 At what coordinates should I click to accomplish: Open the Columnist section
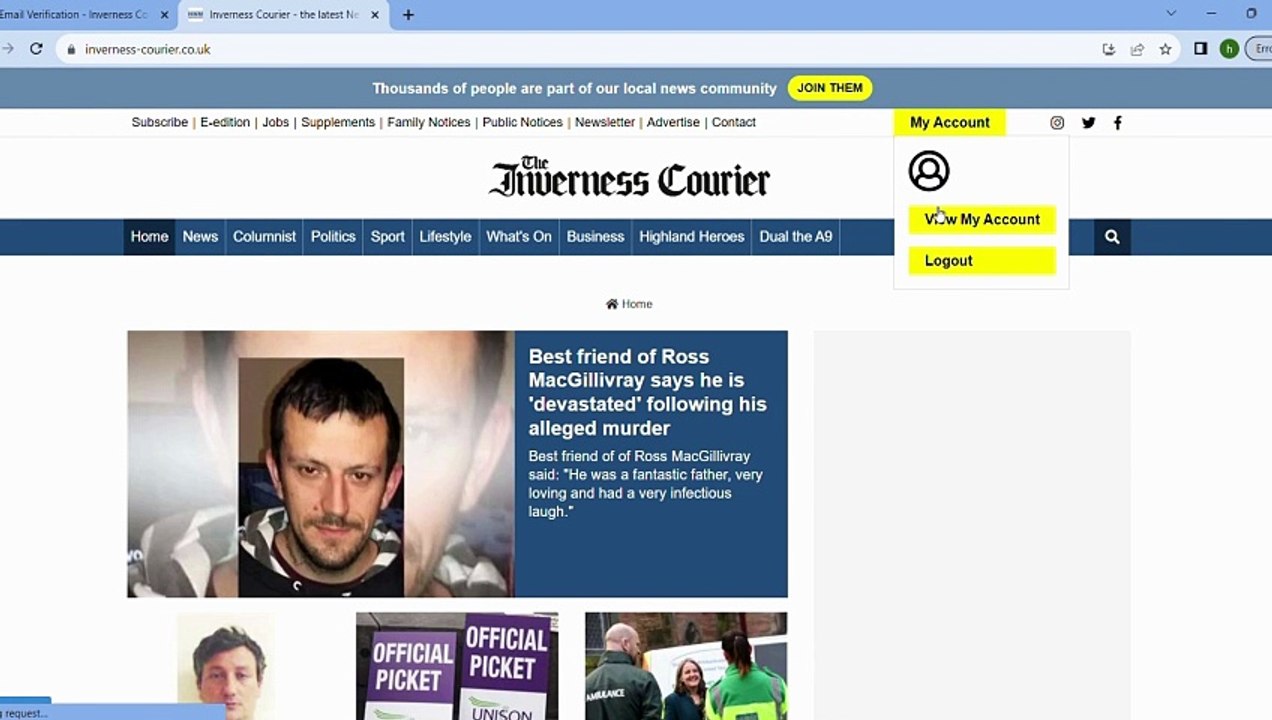(x=264, y=237)
